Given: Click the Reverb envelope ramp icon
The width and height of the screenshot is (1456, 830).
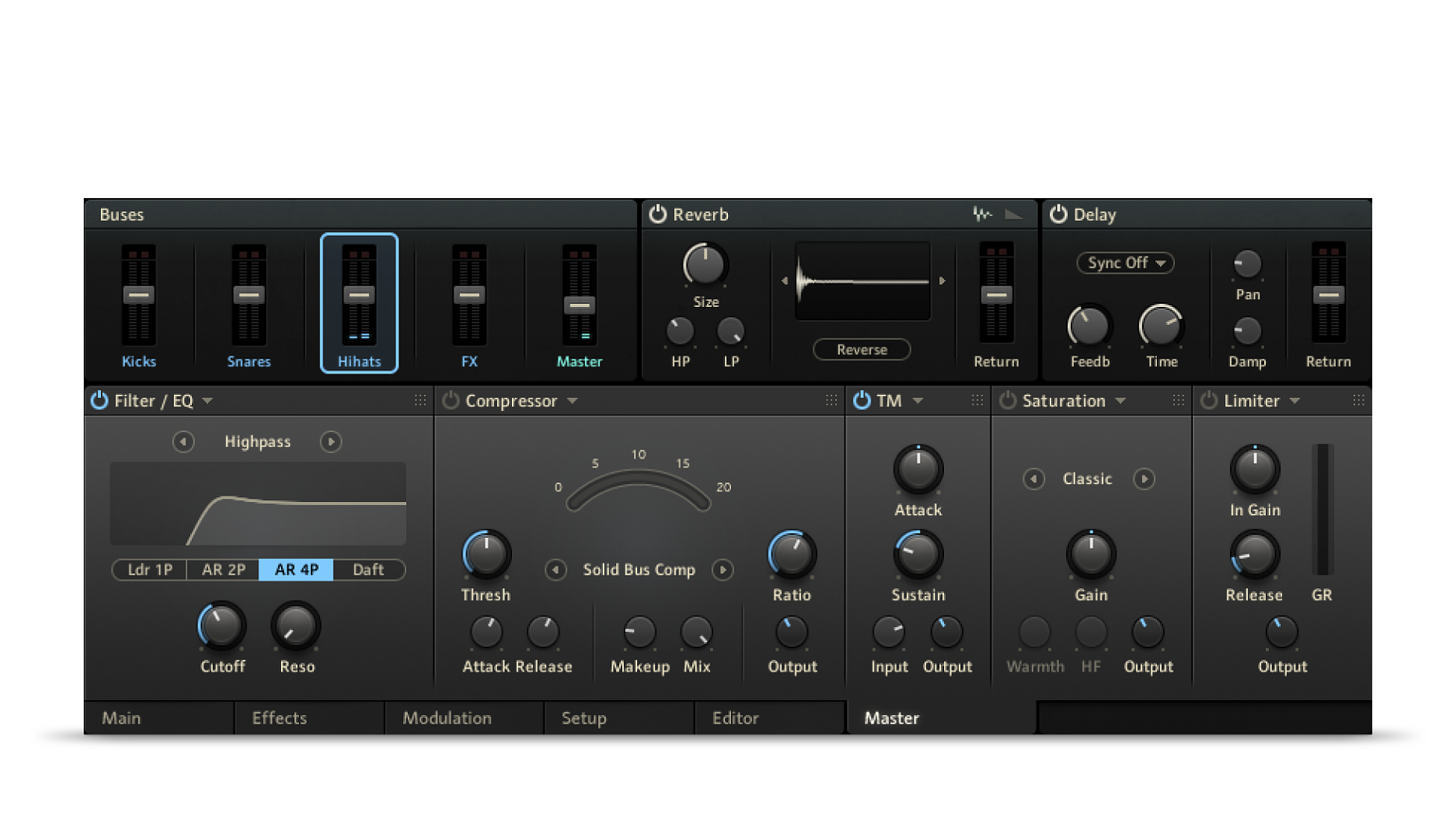Looking at the screenshot, I should point(1014,214).
